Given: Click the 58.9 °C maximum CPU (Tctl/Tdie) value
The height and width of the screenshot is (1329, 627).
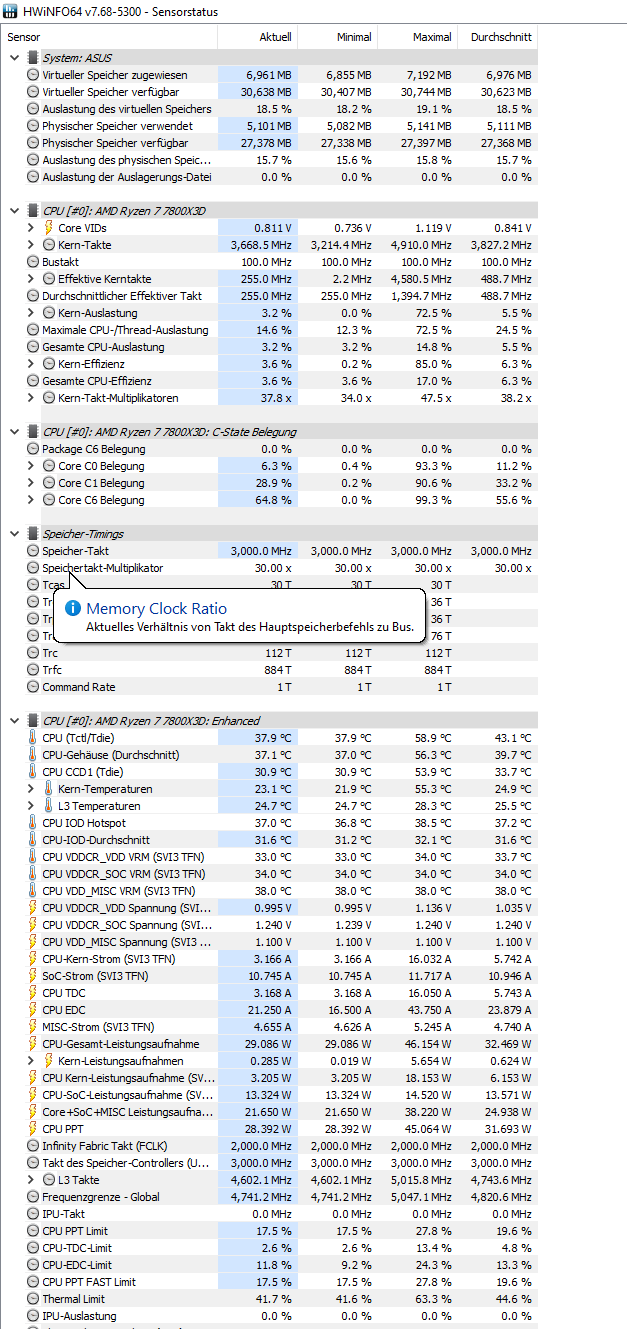Looking at the screenshot, I should 431,738.
